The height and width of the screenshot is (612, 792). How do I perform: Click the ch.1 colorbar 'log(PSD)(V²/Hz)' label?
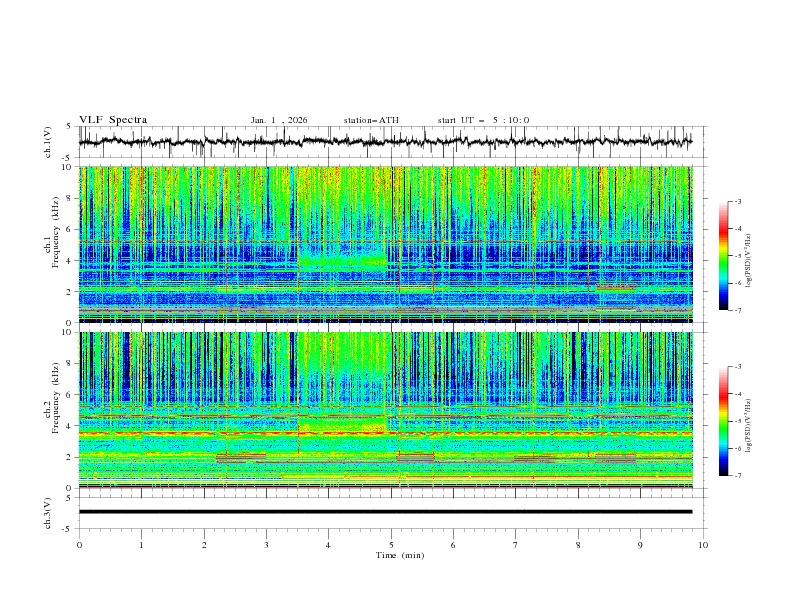(x=748, y=262)
